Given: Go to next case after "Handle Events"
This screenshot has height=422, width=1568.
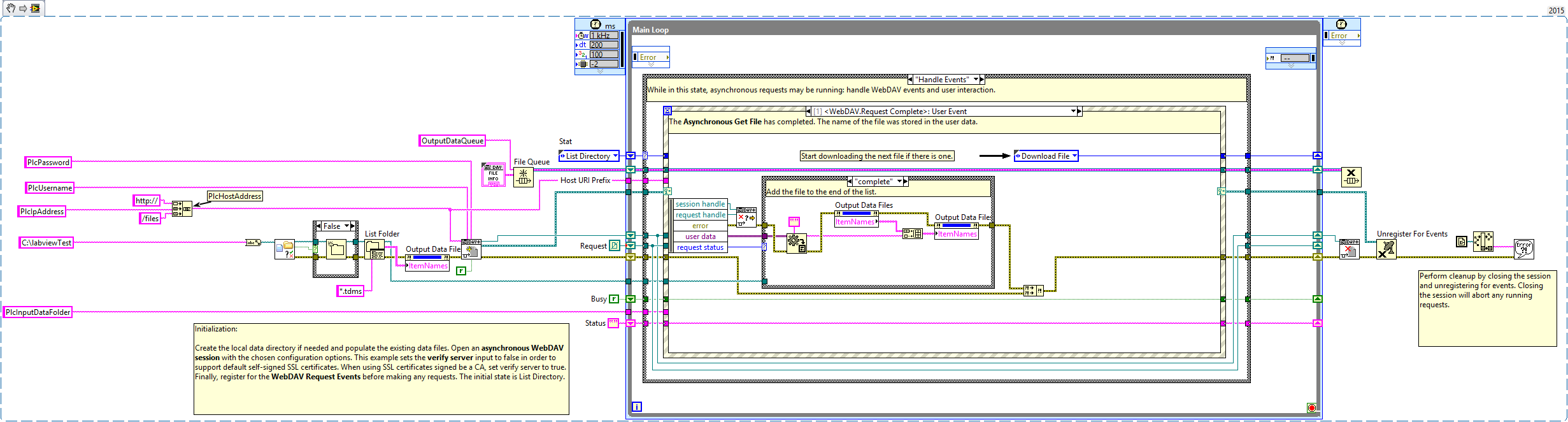Looking at the screenshot, I should pos(982,80).
